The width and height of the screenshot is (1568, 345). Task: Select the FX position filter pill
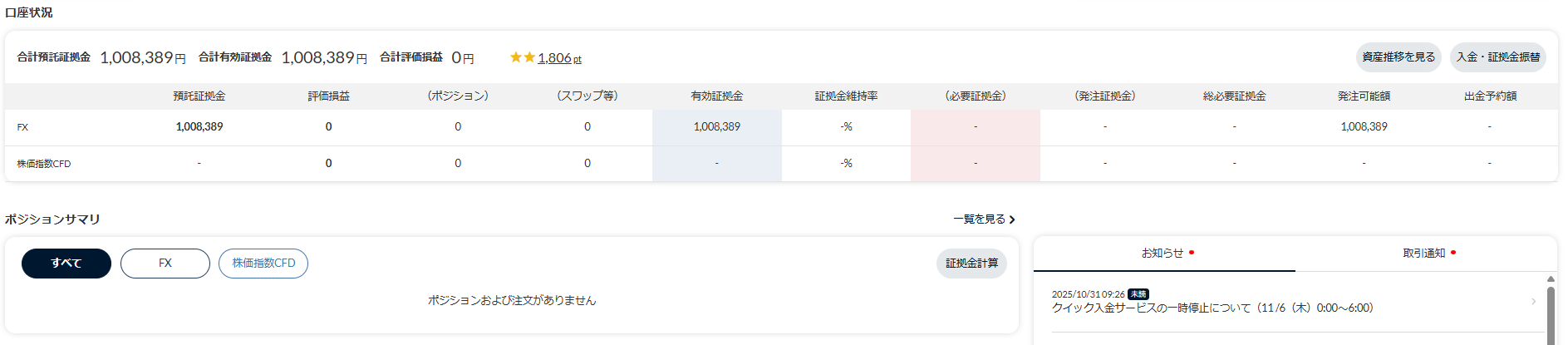pos(165,264)
